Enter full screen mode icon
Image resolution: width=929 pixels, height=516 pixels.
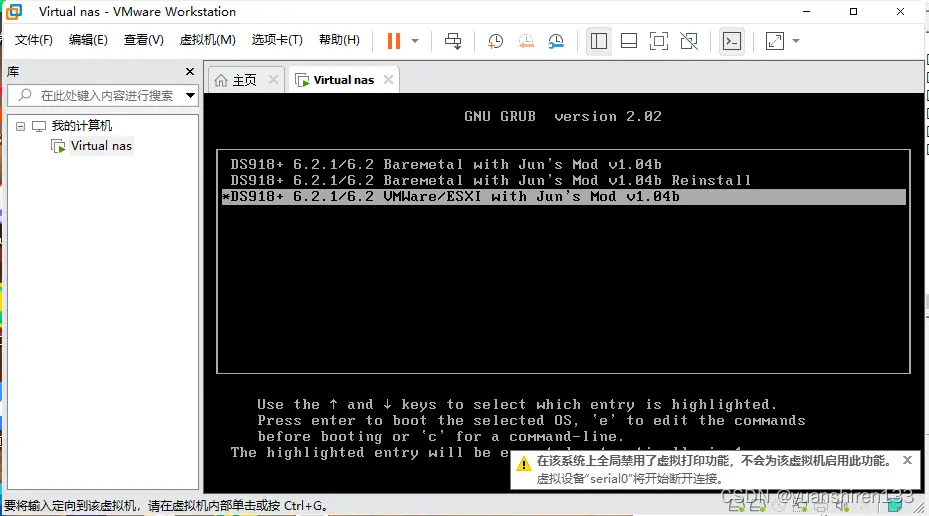tap(658, 41)
